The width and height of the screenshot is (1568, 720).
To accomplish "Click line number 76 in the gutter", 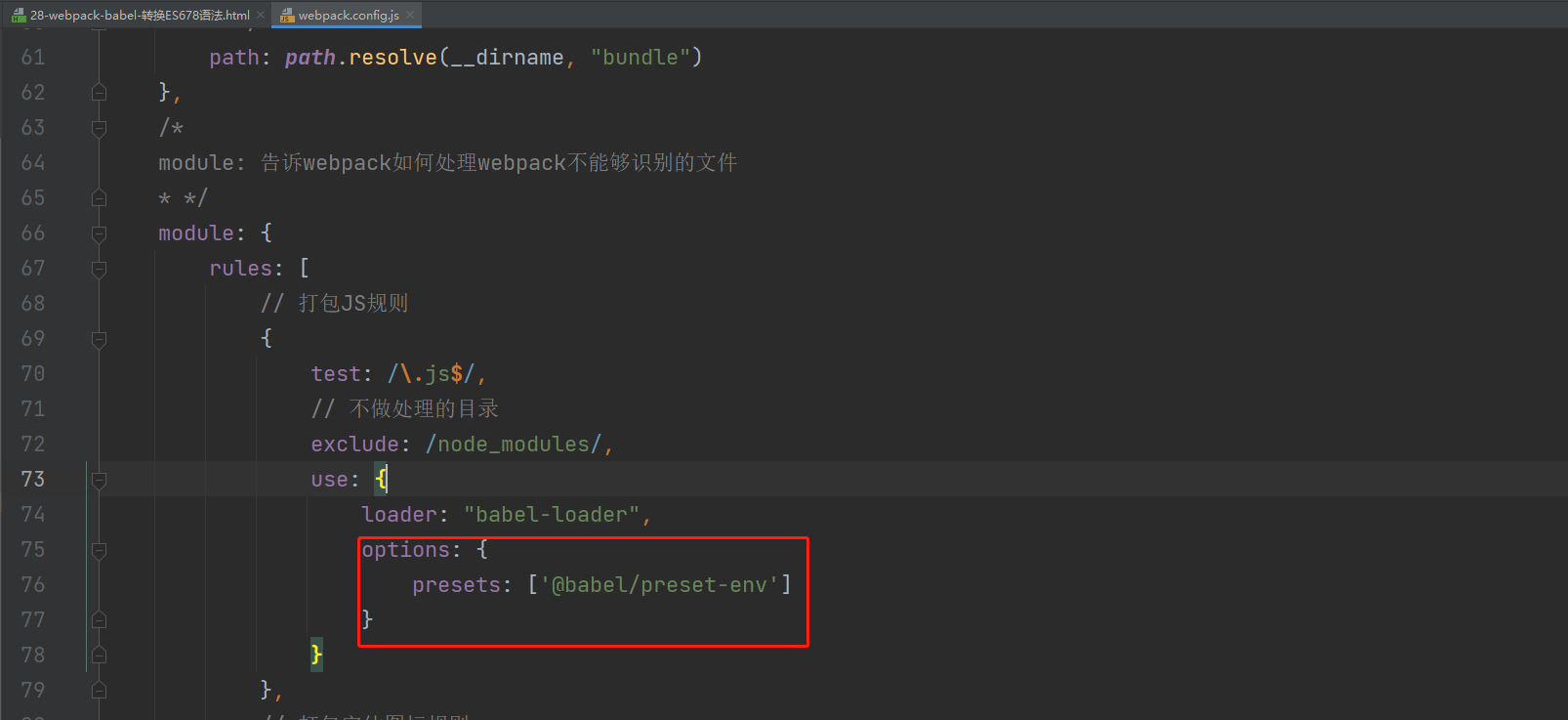I will tap(33, 585).
